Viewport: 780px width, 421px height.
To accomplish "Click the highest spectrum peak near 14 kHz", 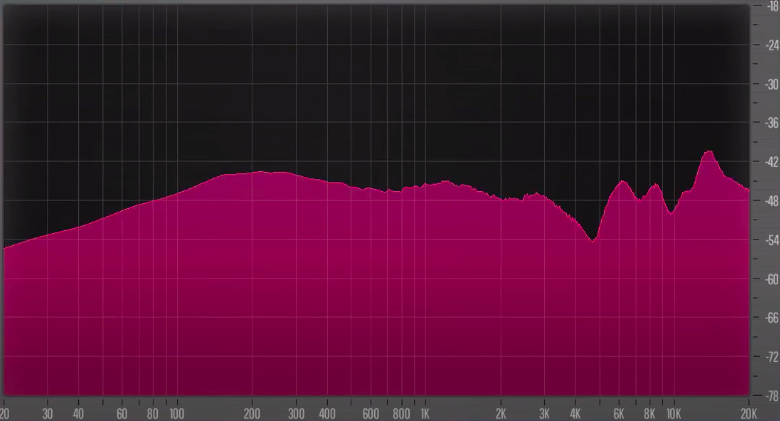I will tap(709, 152).
